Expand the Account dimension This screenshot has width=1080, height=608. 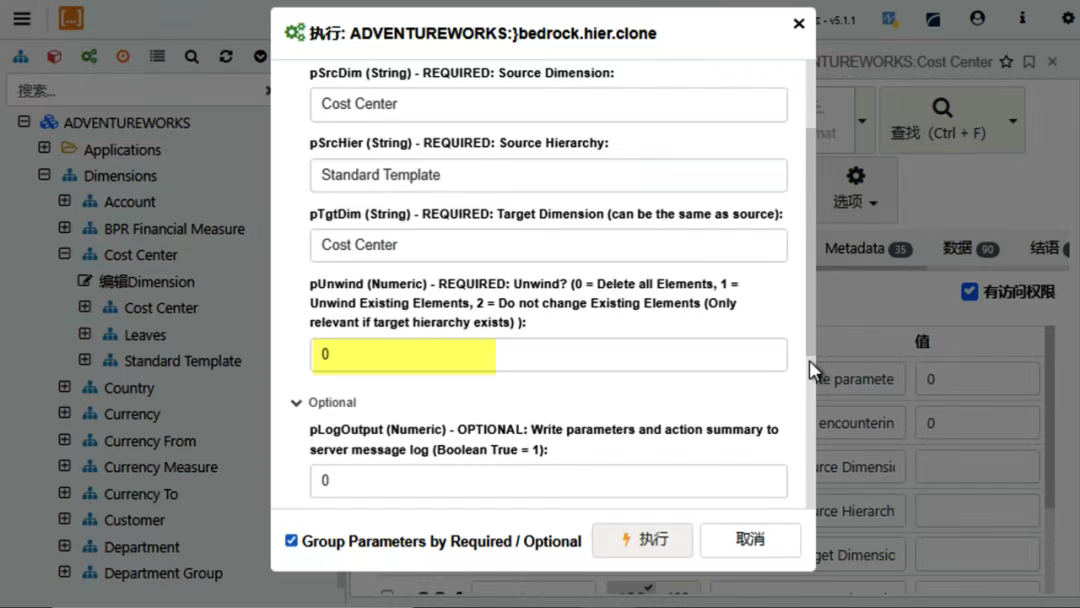[x=64, y=201]
